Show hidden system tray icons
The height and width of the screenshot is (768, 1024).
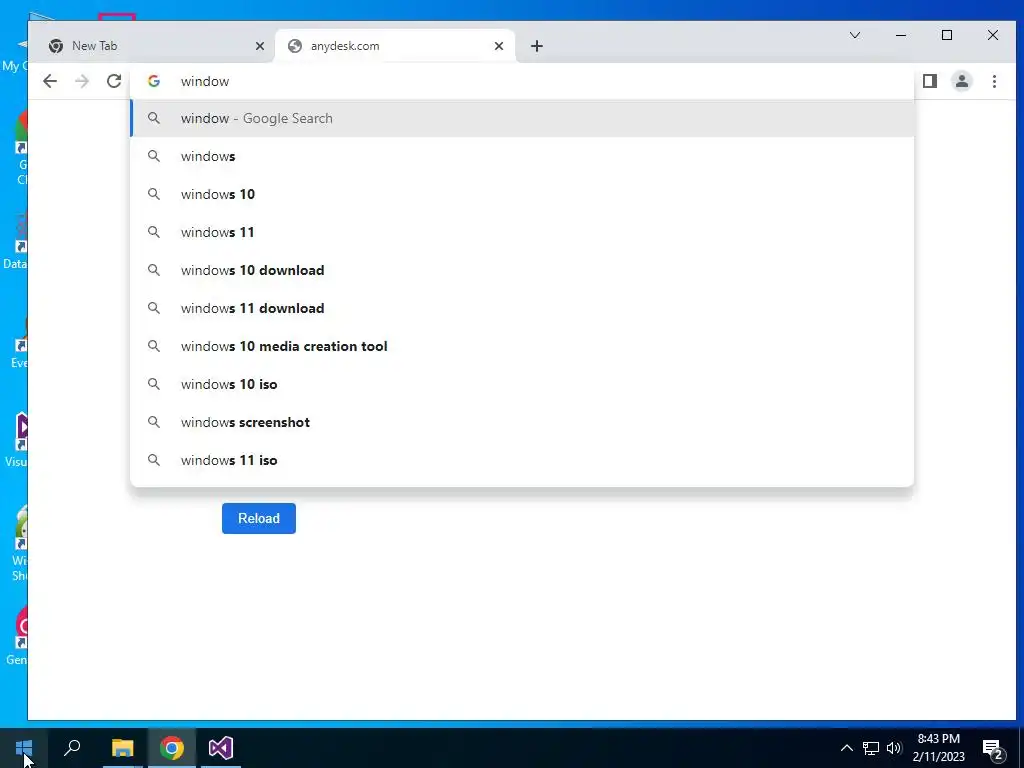click(846, 748)
